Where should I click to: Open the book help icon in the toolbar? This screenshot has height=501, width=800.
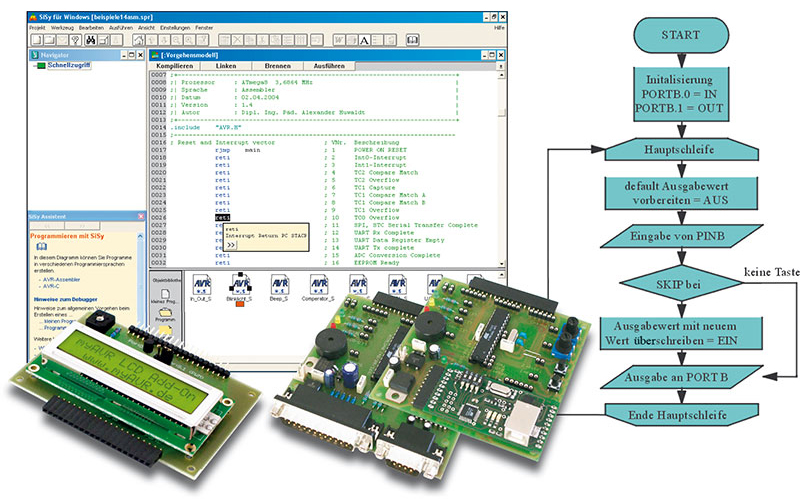(412, 40)
